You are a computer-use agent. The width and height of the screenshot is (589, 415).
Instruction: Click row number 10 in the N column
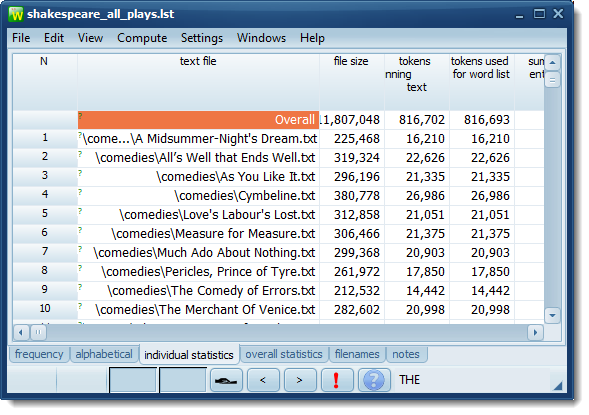point(45,309)
